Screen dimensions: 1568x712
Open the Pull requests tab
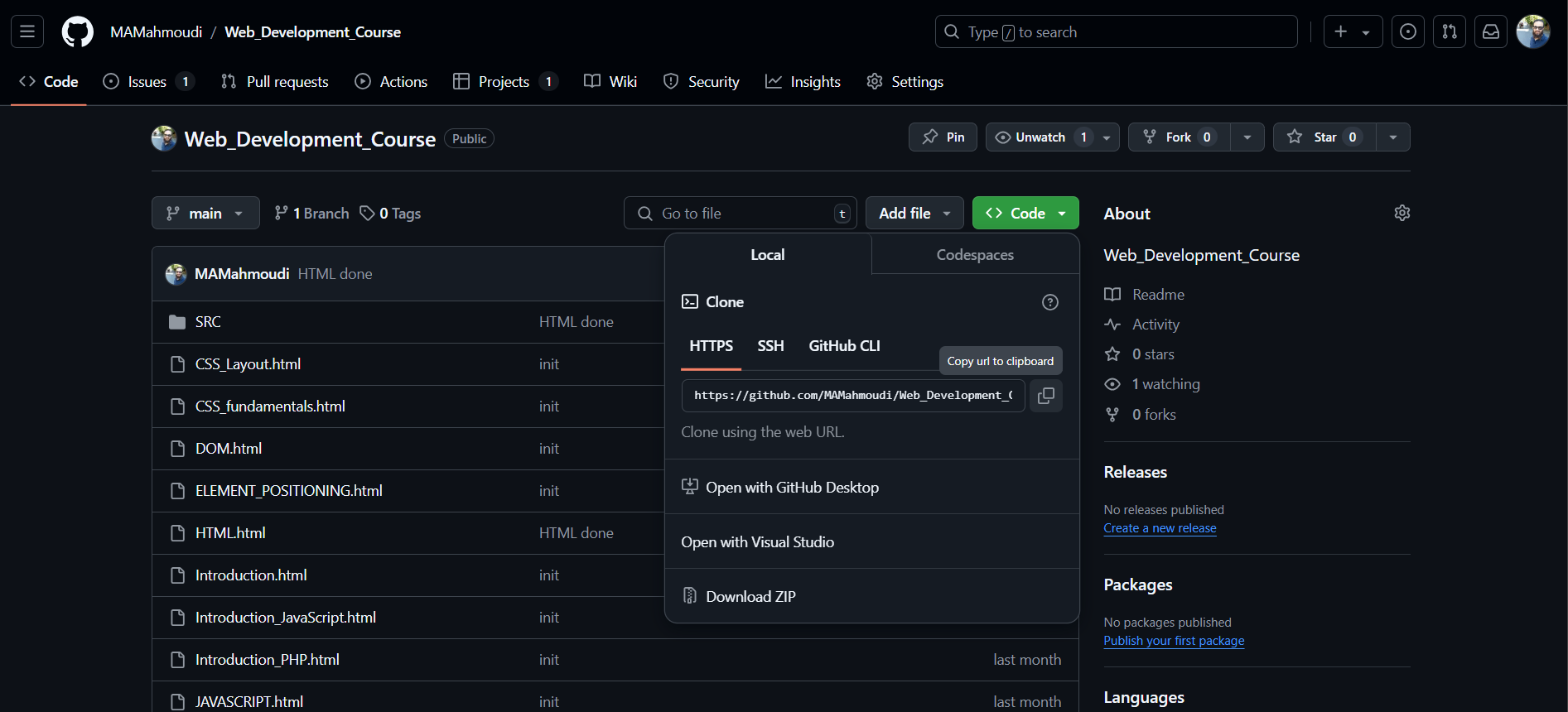click(x=275, y=82)
